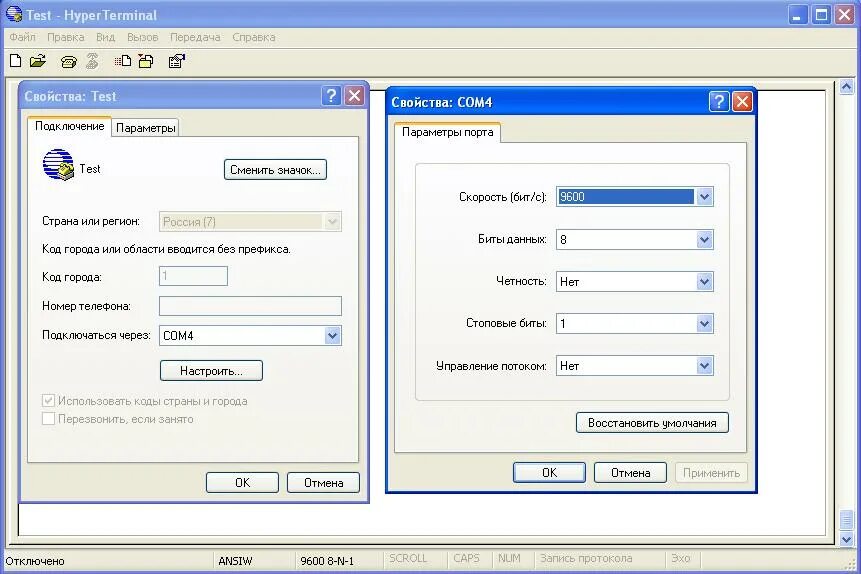Switch to the Параметры tab
Screen dimensions: 861x574
click(x=146, y=128)
